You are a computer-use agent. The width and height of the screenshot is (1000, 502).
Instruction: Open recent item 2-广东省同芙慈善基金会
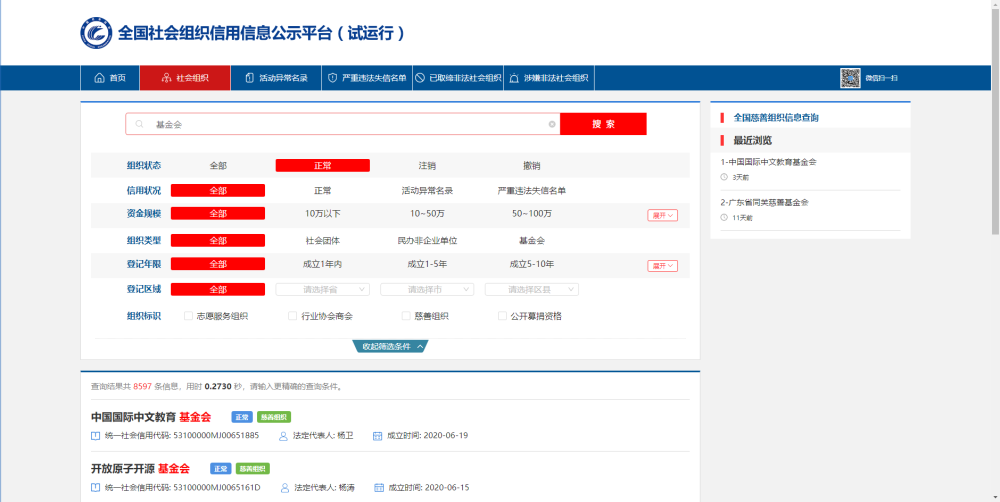[764, 202]
